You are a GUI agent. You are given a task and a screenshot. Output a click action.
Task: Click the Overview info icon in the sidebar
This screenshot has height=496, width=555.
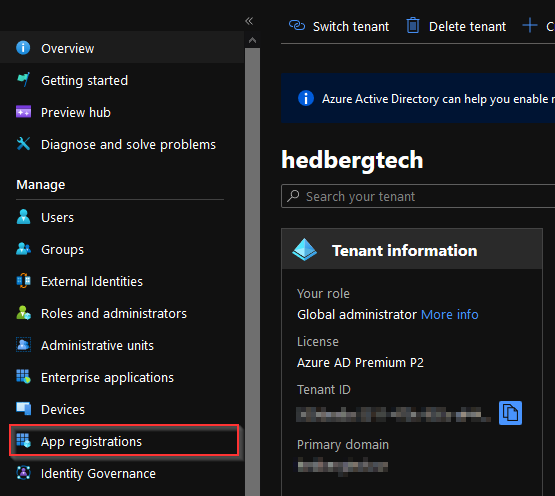pos(23,48)
